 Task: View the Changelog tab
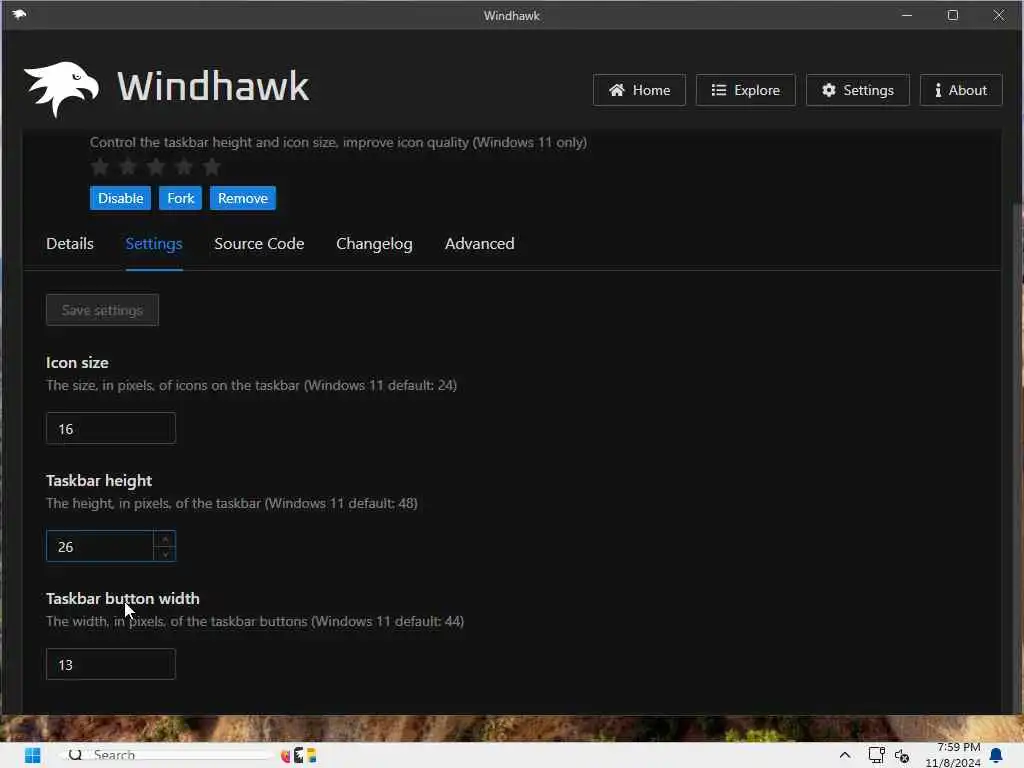374,244
